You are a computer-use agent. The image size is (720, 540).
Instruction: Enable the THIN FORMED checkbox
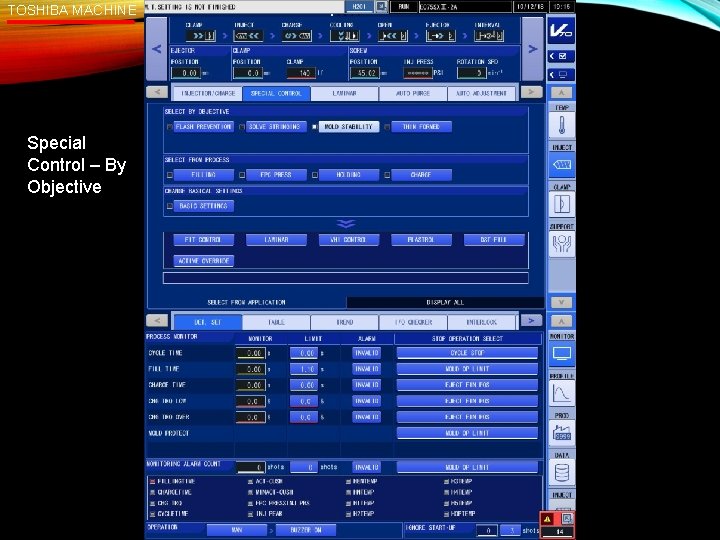(x=387, y=127)
